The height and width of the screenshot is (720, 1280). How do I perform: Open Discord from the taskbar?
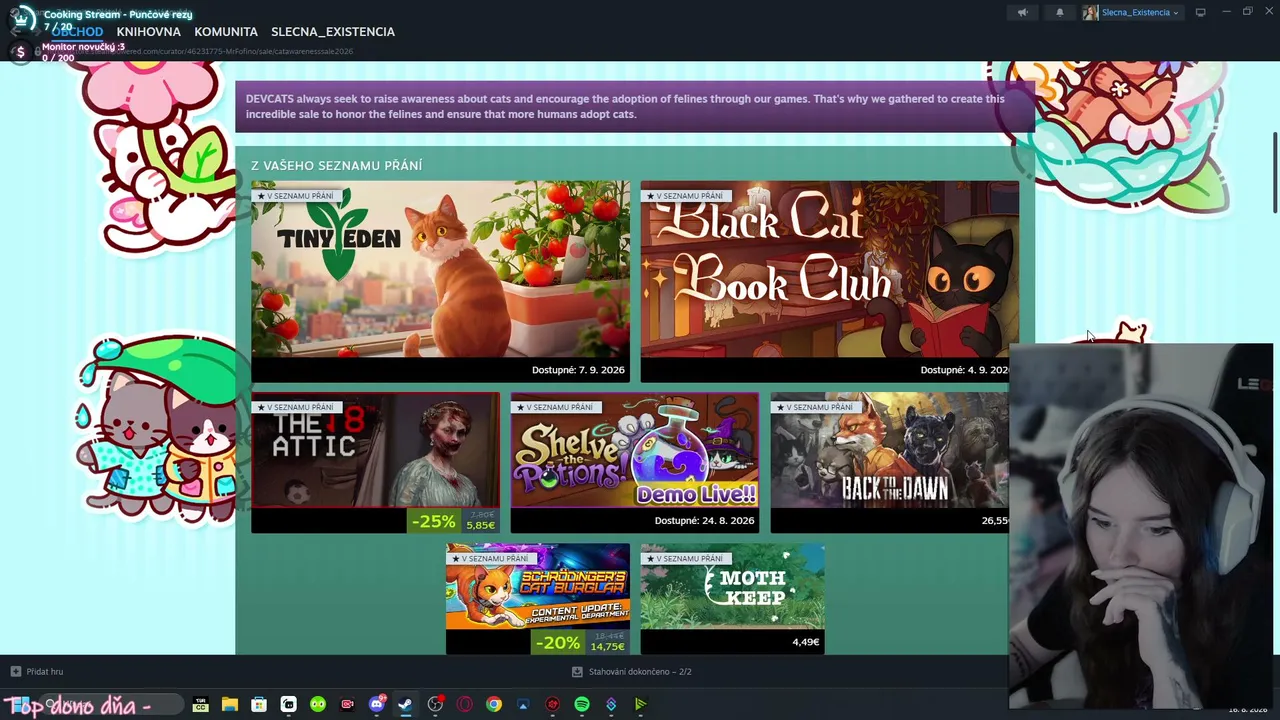[377, 704]
